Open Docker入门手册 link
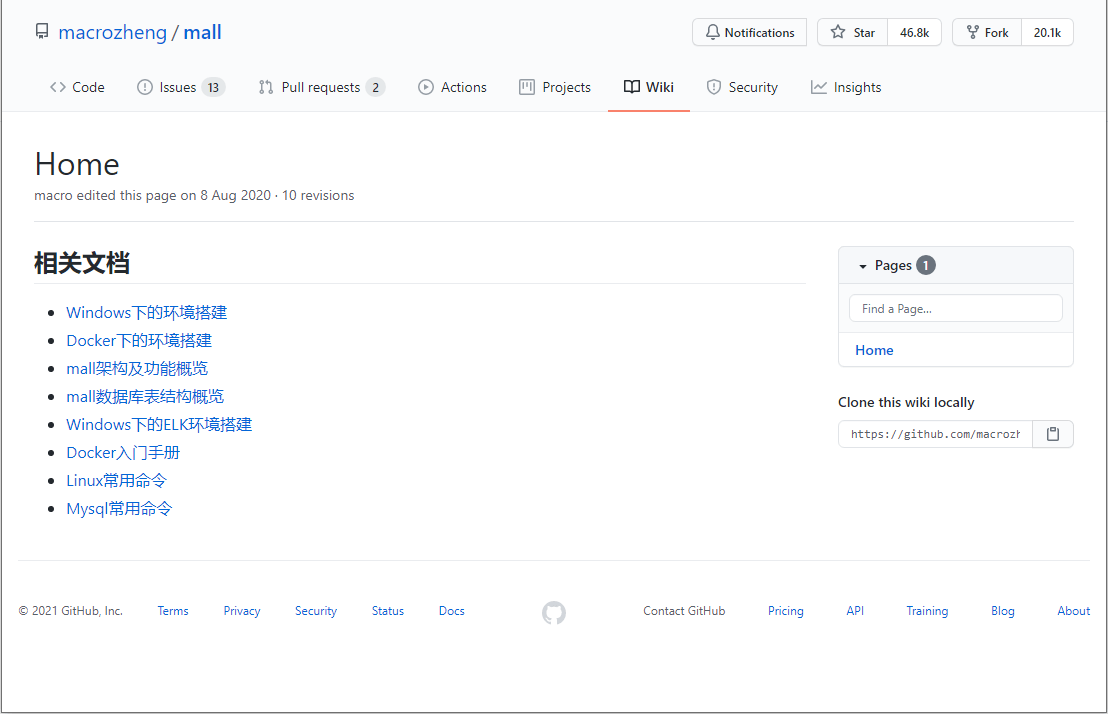This screenshot has width=1108, height=714. [123, 452]
